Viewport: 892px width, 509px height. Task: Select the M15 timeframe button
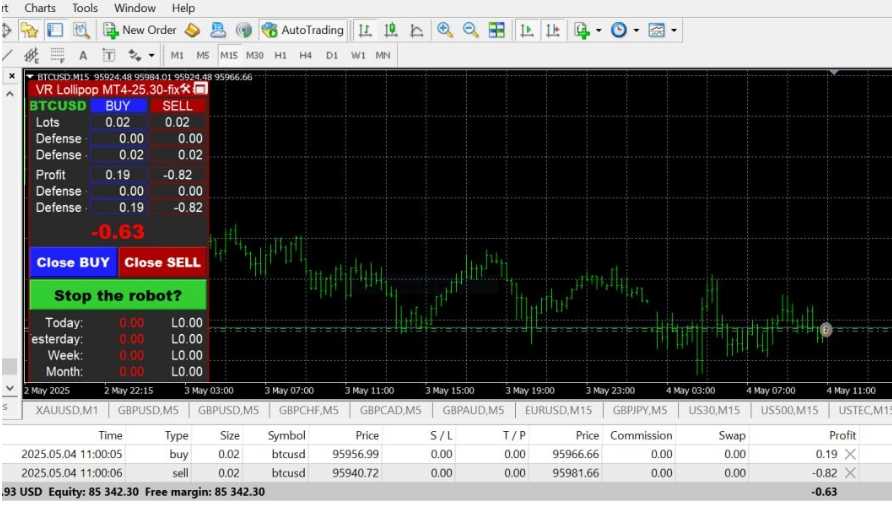click(x=229, y=55)
